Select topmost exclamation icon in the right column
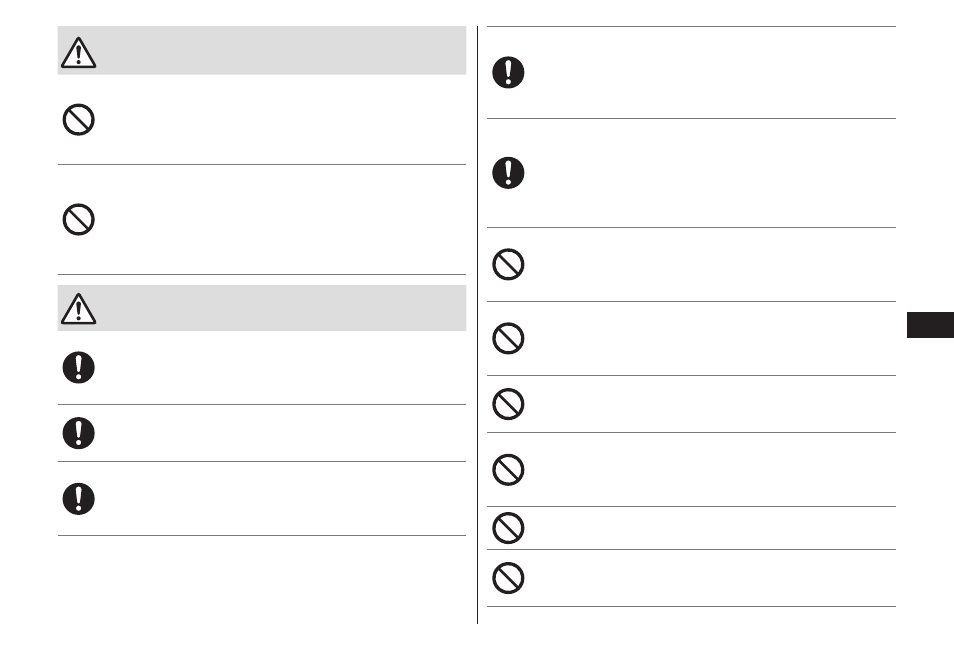954x671 pixels. pos(508,72)
